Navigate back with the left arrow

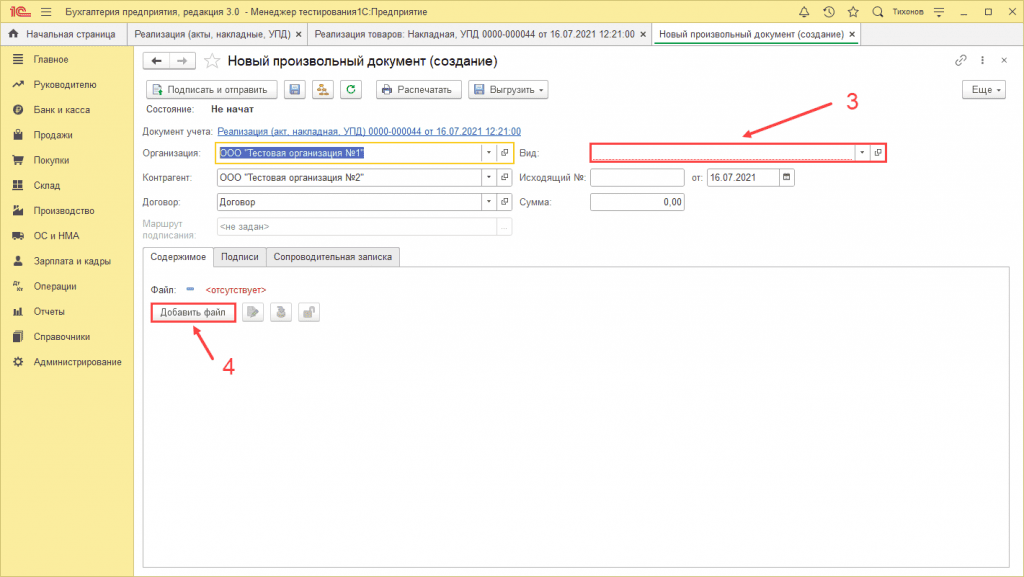[157, 61]
